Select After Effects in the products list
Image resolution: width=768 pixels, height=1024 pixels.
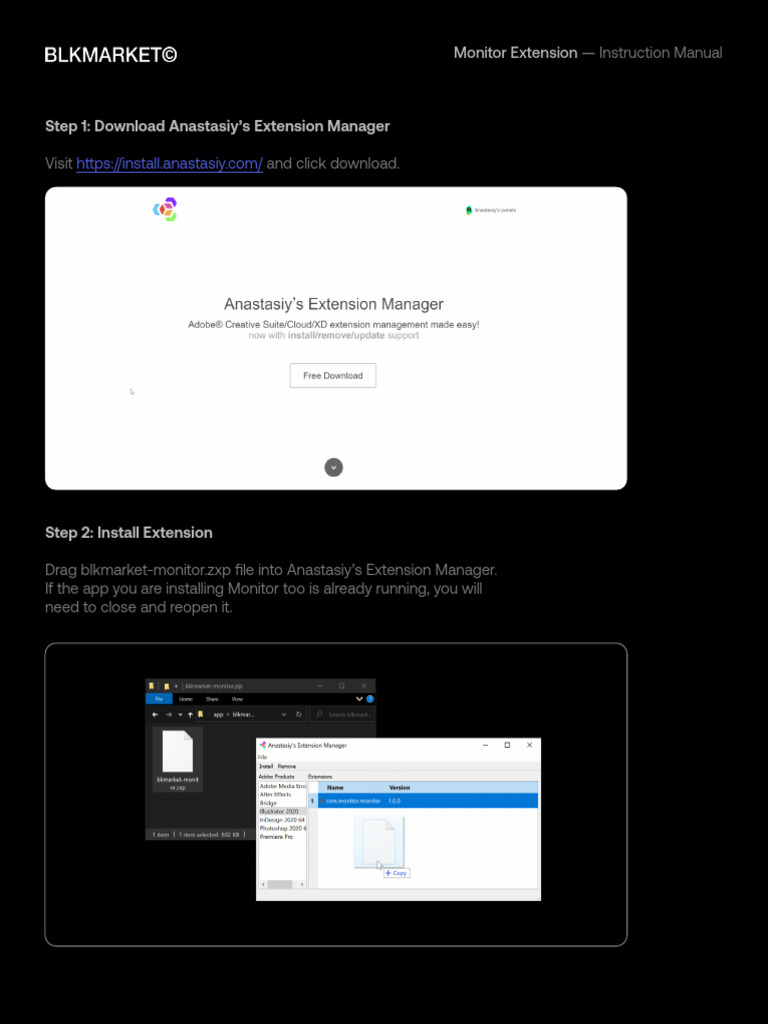[x=283, y=795]
